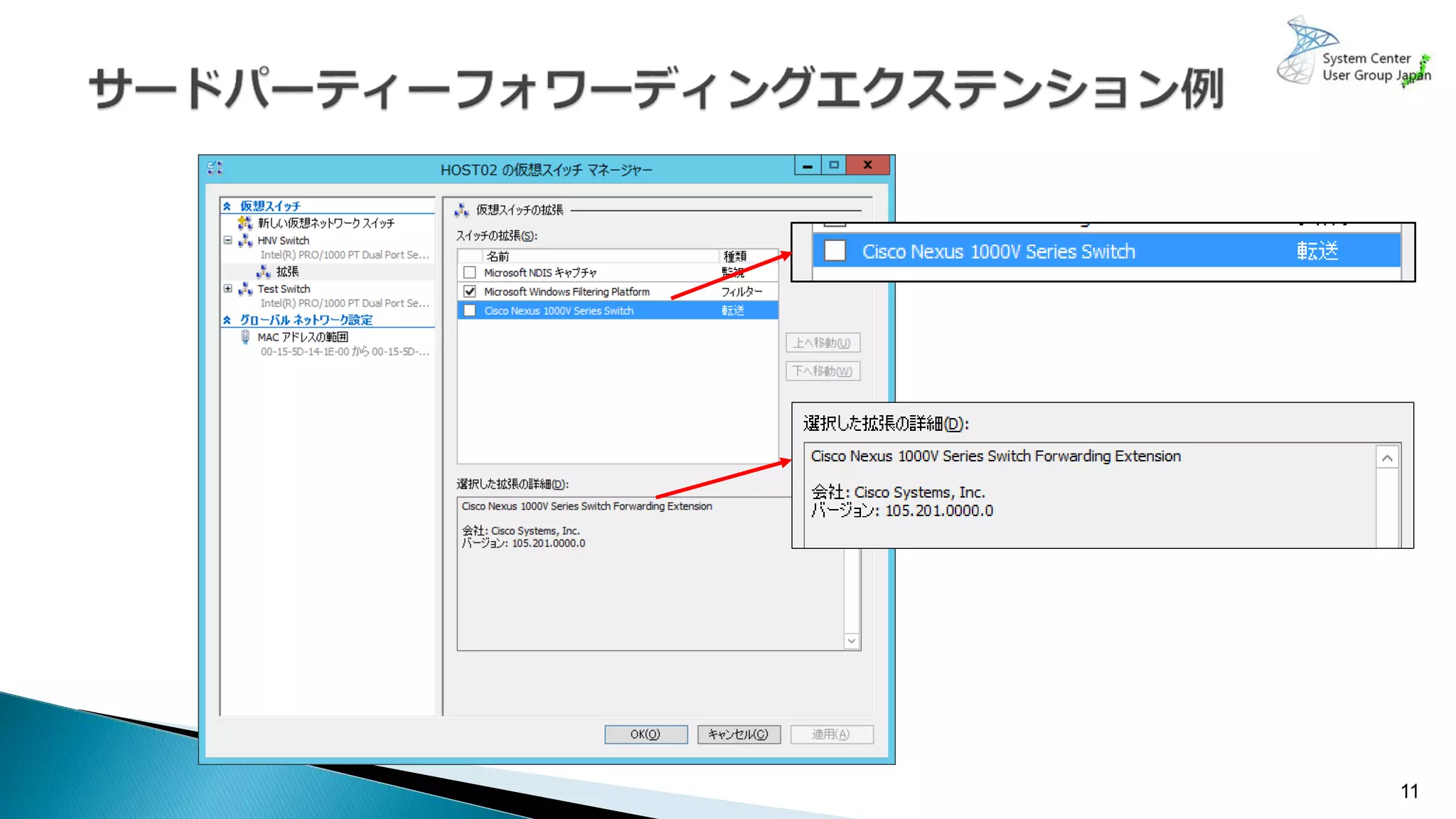Click the Test Switch network icon
This screenshot has width=1456, height=819.
coord(245,289)
